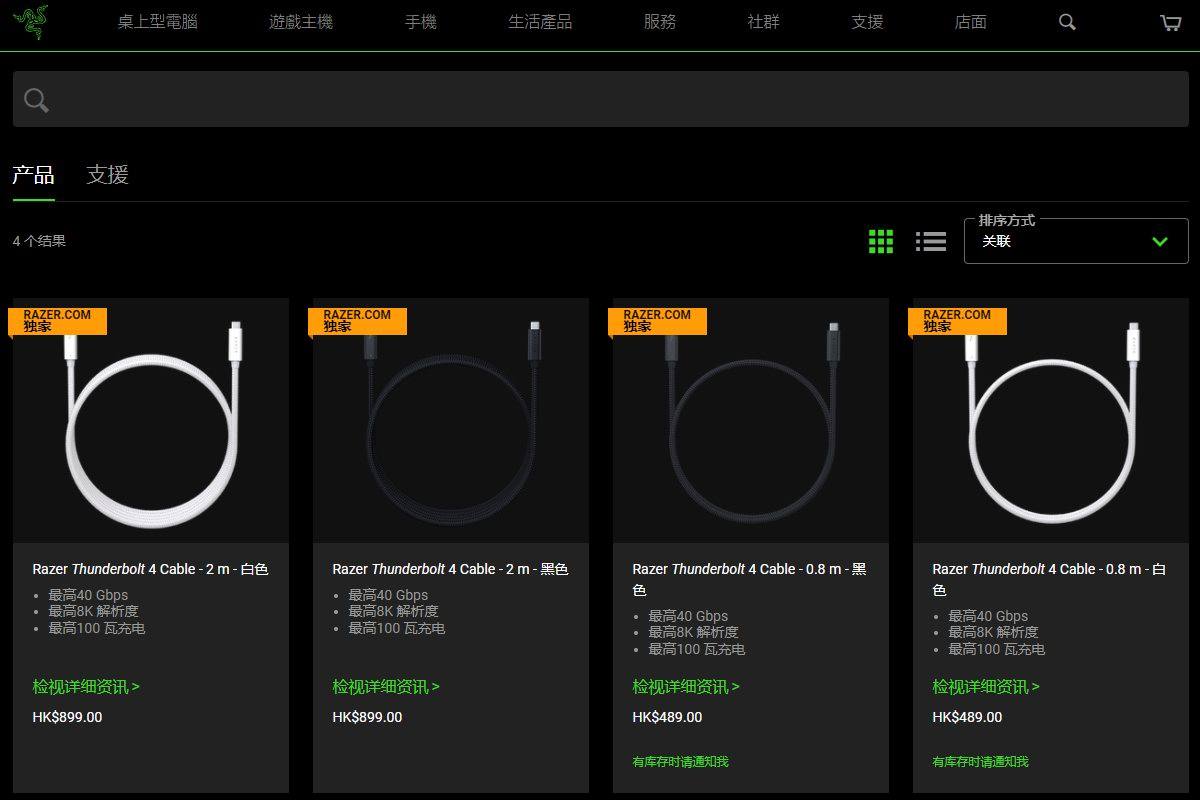This screenshot has height=800, width=1200.
Task: Click the HK$899.00 price of the 2 m 白色 cable
Action: (x=67, y=717)
